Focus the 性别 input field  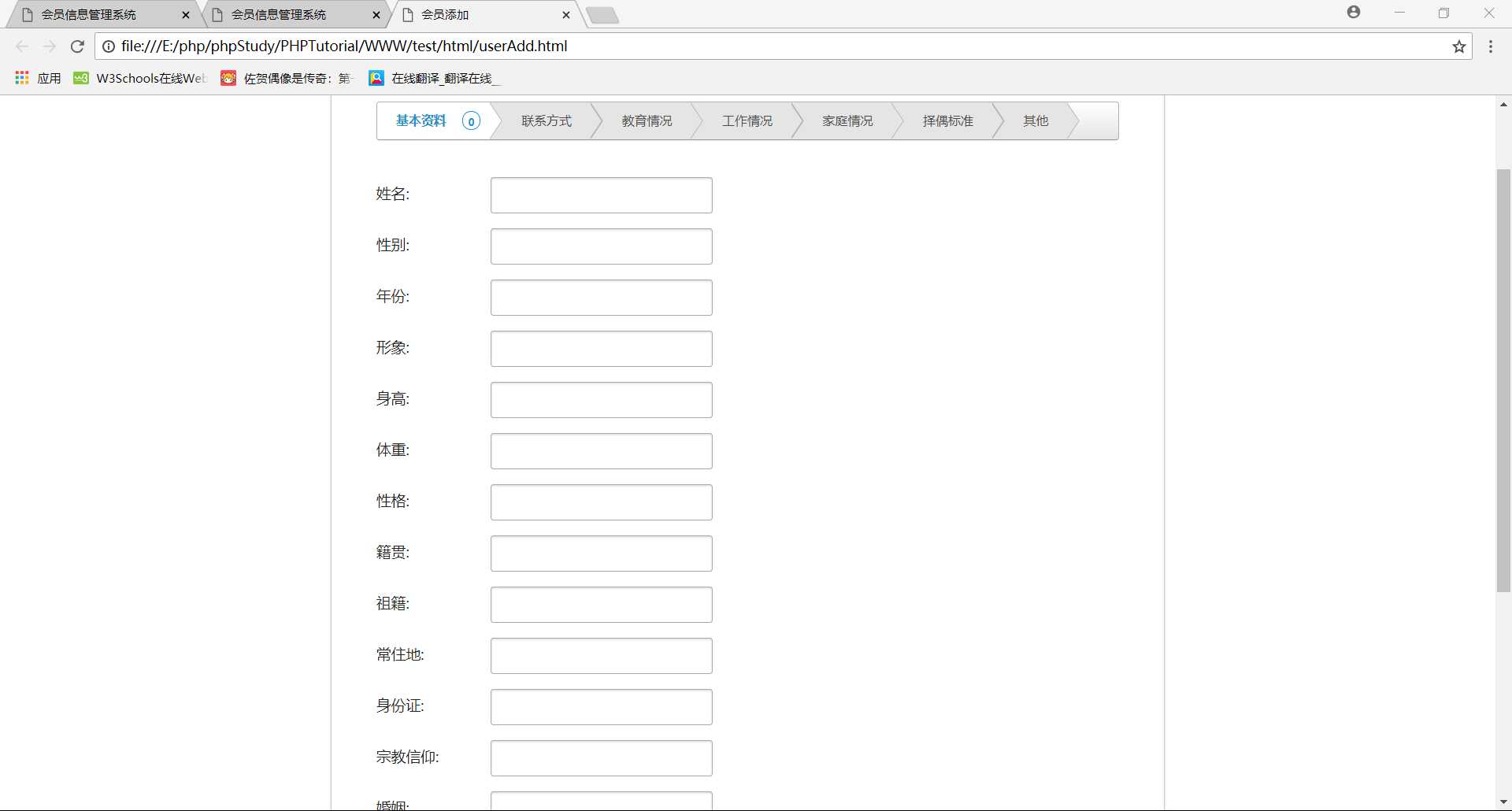pyautogui.click(x=602, y=246)
